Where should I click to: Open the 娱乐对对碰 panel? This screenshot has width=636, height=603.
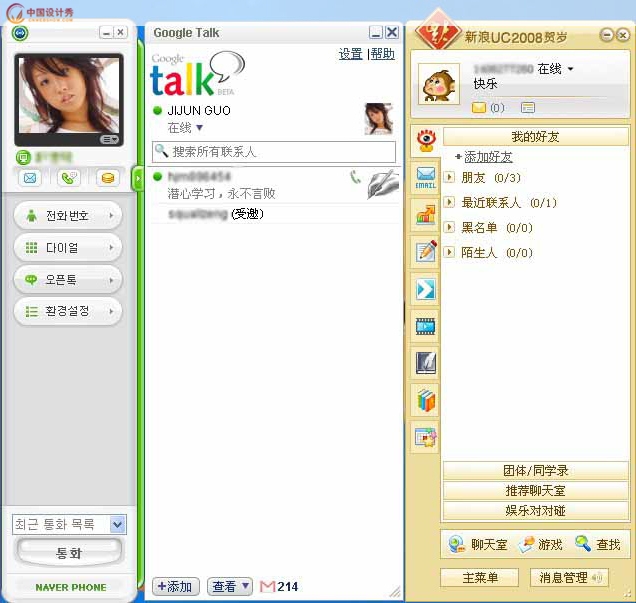tap(535, 511)
